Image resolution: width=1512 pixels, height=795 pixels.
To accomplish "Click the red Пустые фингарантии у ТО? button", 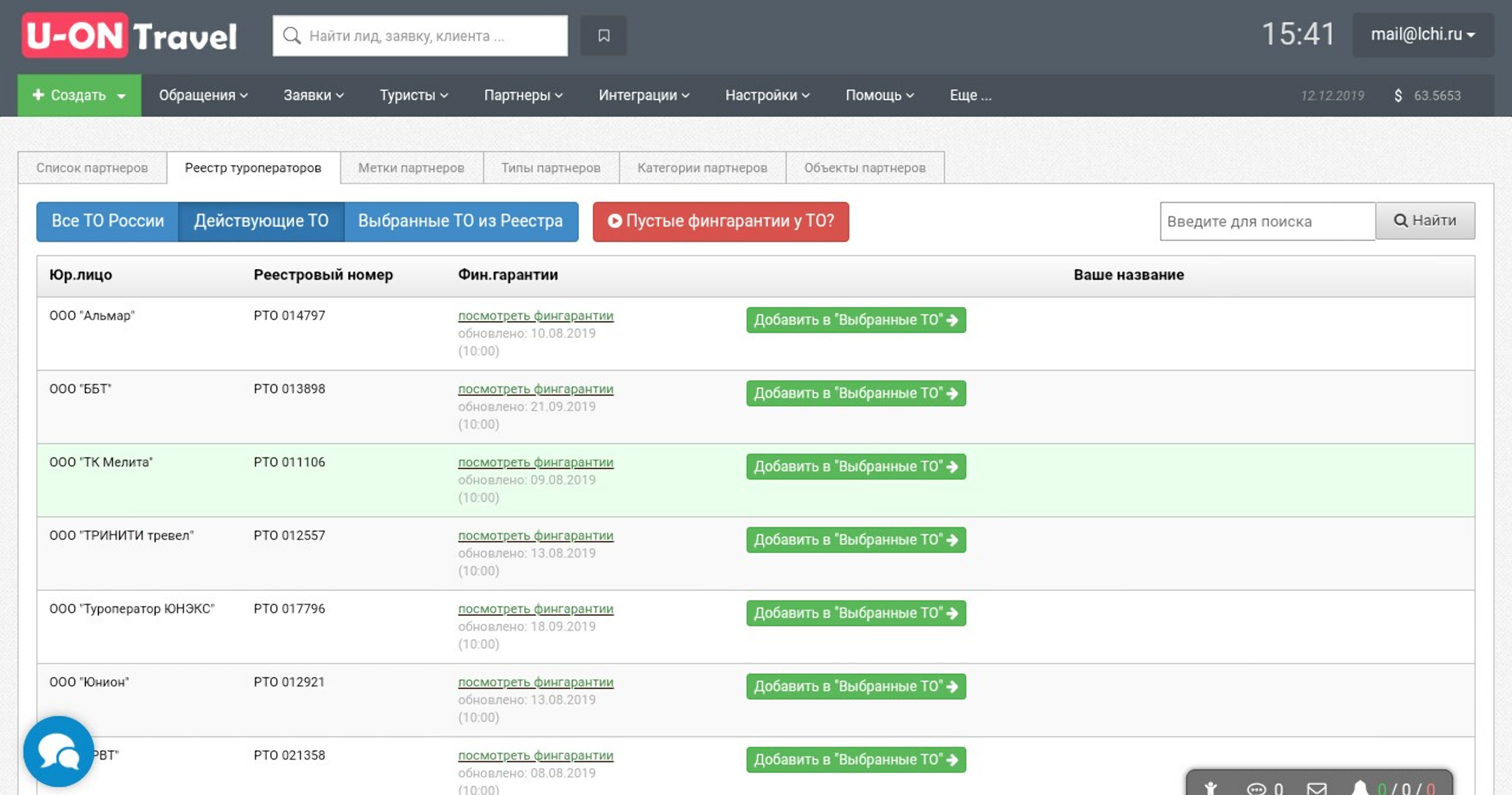I will click(x=720, y=221).
